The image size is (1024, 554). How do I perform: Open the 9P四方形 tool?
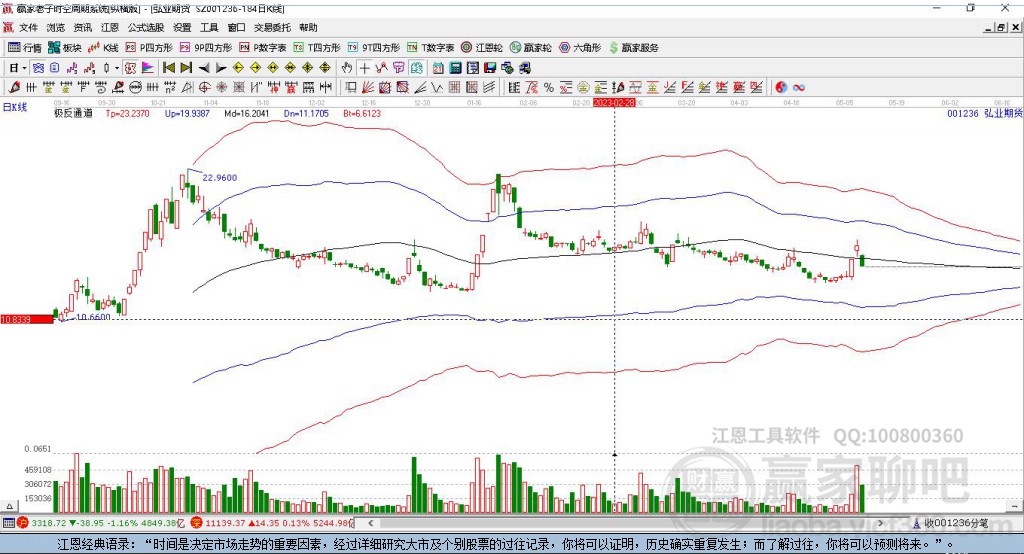[206, 48]
